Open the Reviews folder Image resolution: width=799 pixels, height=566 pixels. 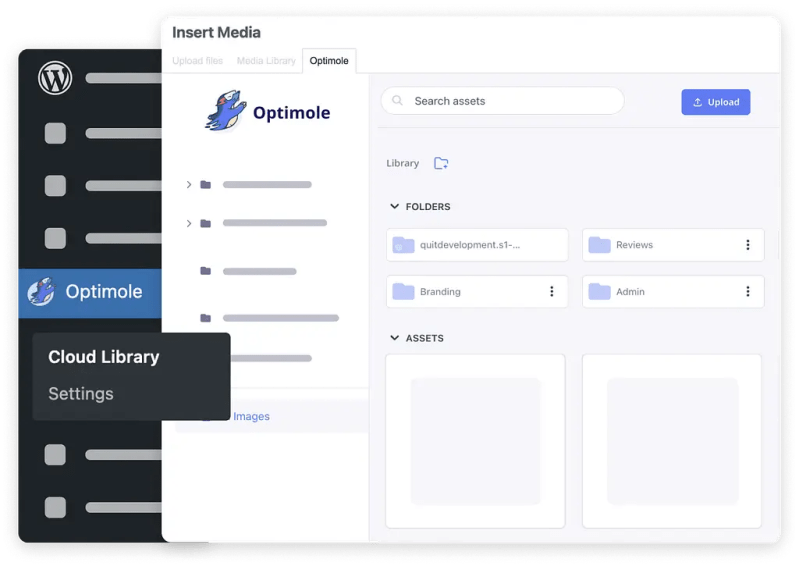tap(673, 245)
